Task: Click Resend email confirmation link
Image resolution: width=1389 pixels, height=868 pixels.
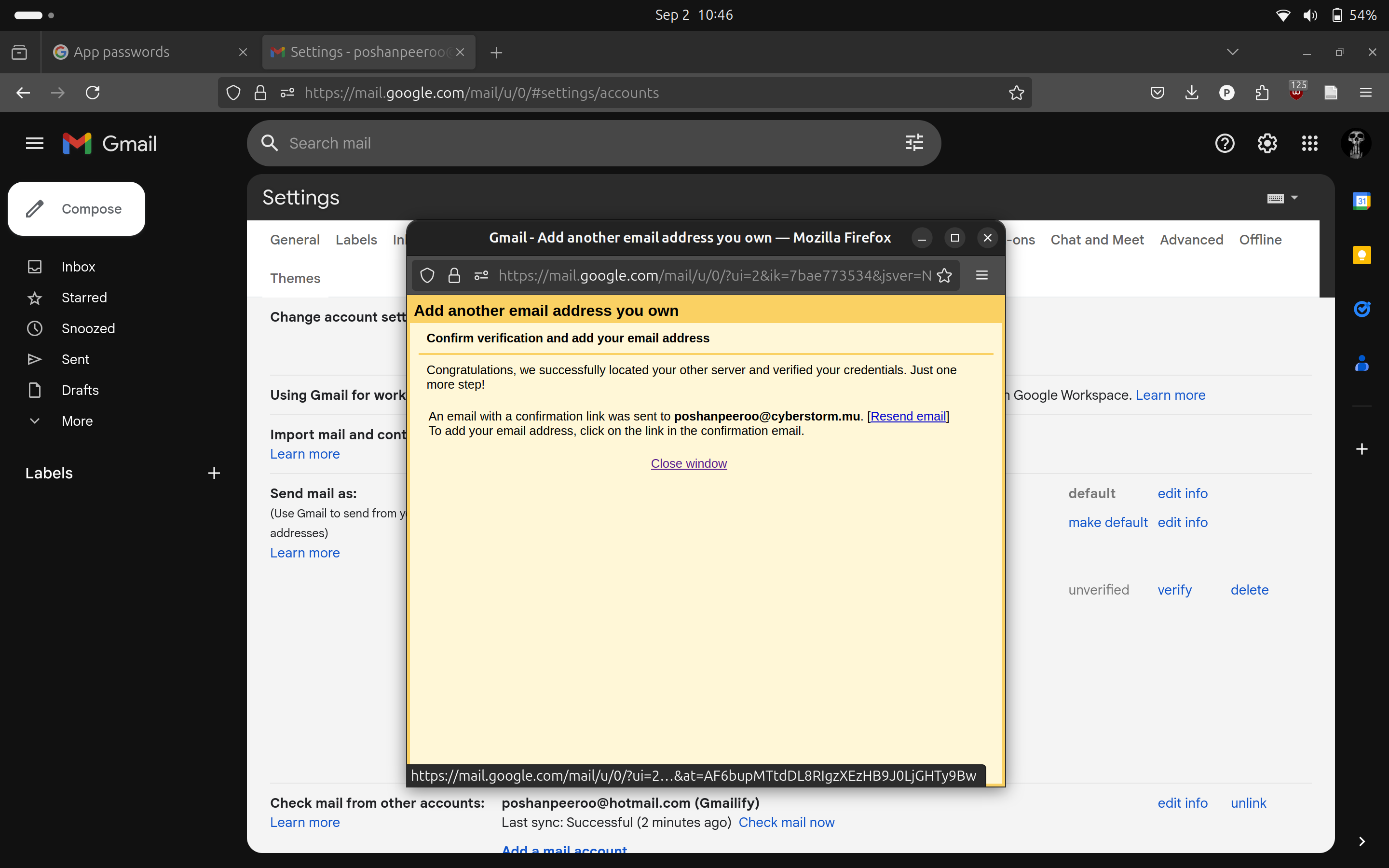Action: click(x=907, y=415)
